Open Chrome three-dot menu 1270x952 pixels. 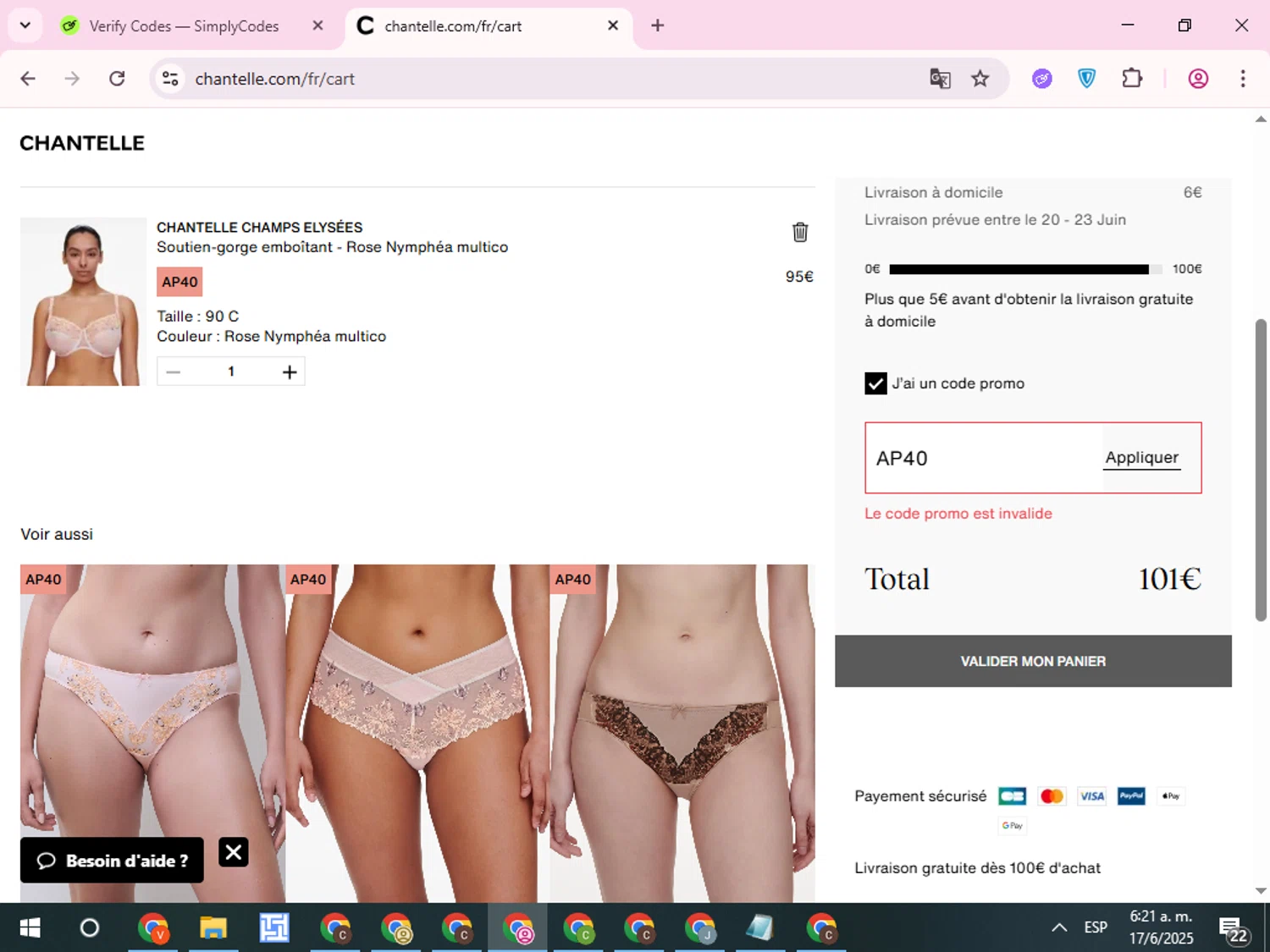tap(1243, 79)
